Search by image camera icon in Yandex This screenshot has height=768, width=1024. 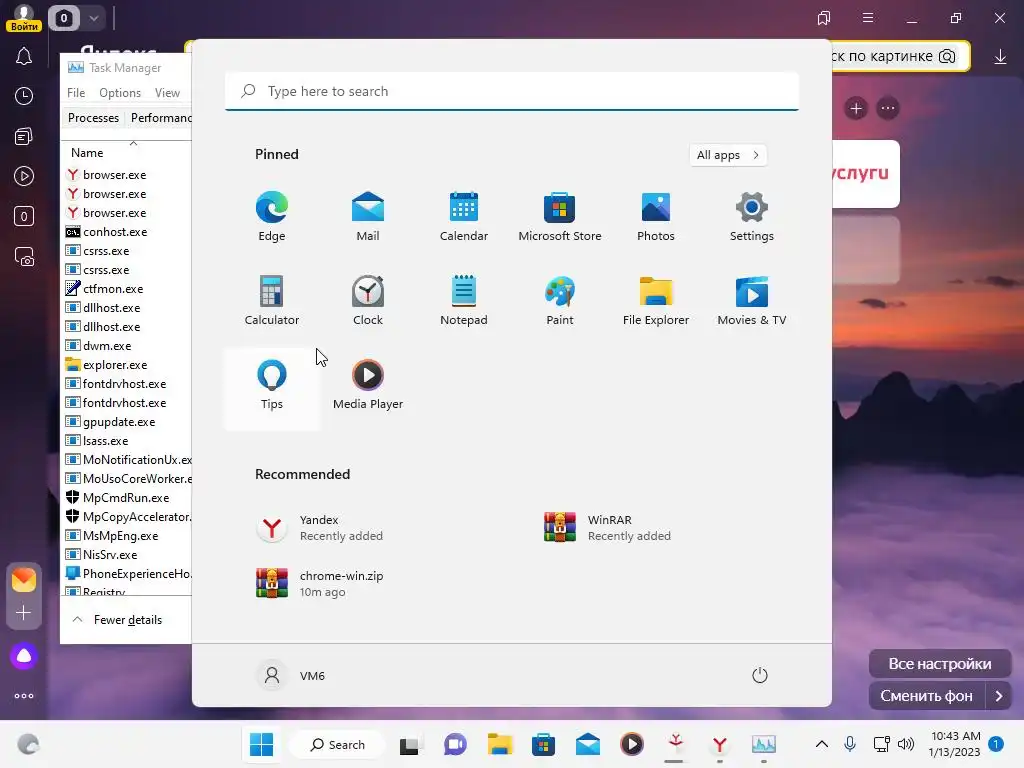[947, 56]
